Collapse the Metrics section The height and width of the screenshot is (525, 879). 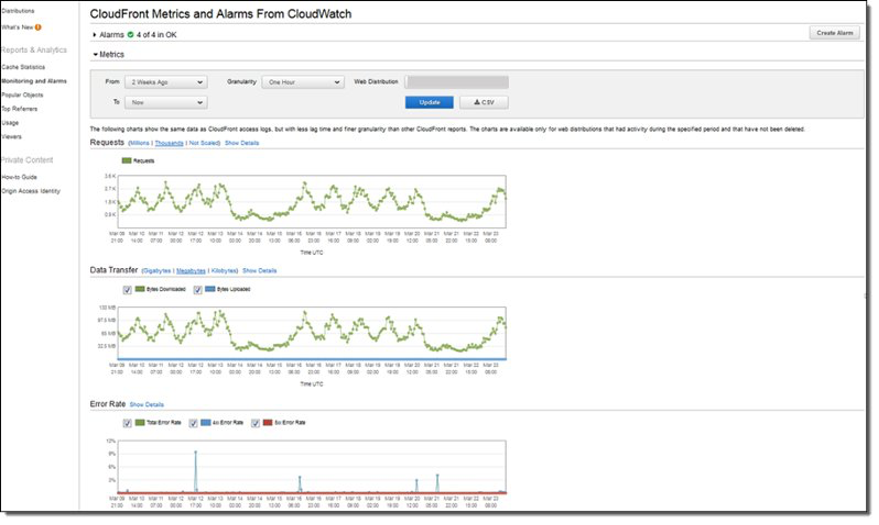click(95, 54)
